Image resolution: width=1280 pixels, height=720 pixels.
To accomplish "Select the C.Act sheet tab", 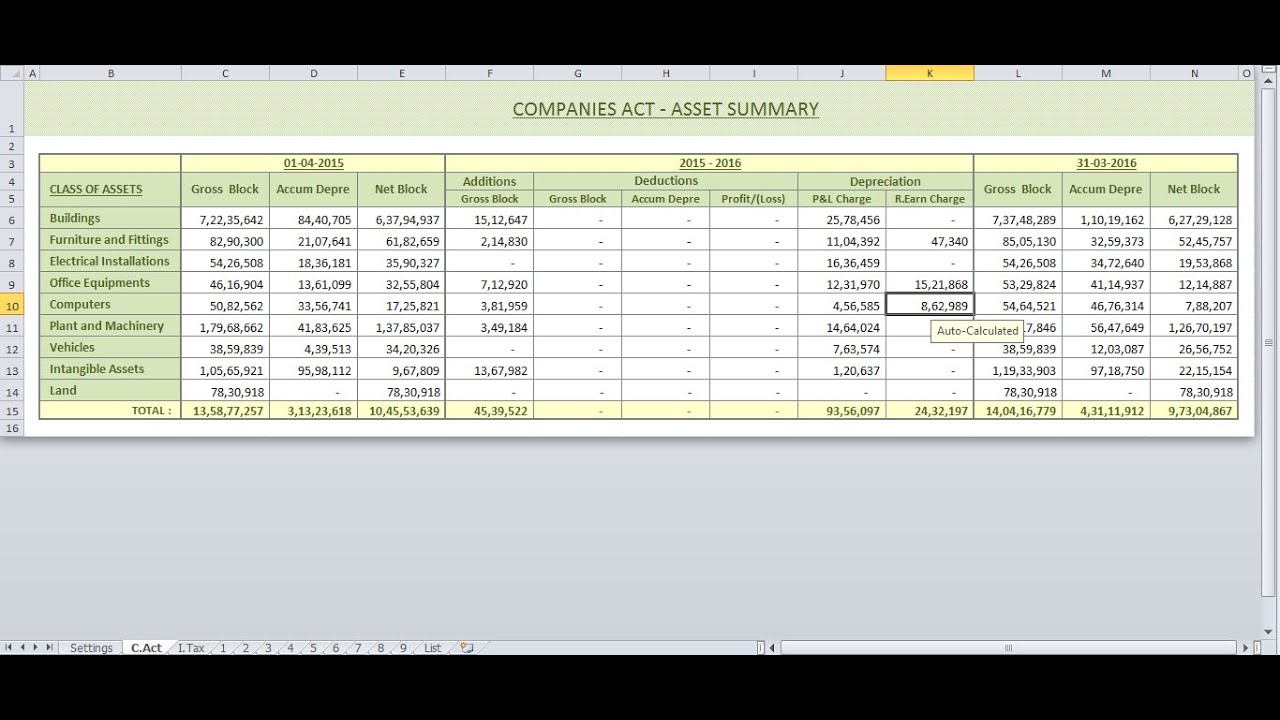I will [146, 648].
